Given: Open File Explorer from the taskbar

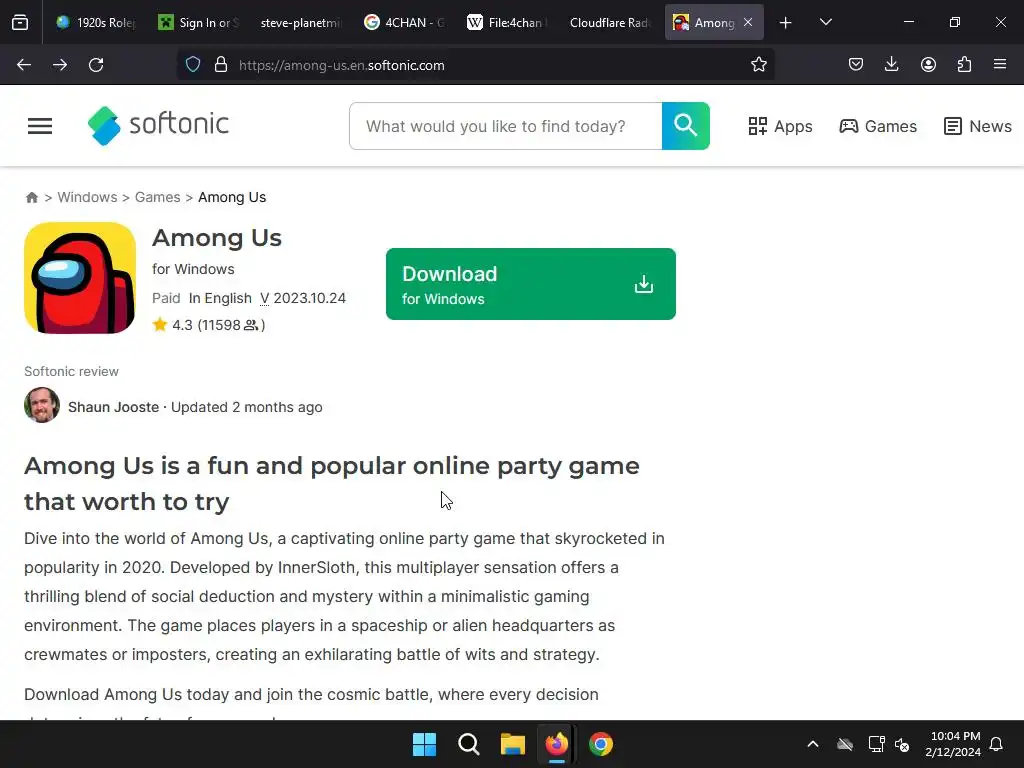Looking at the screenshot, I should 513,744.
